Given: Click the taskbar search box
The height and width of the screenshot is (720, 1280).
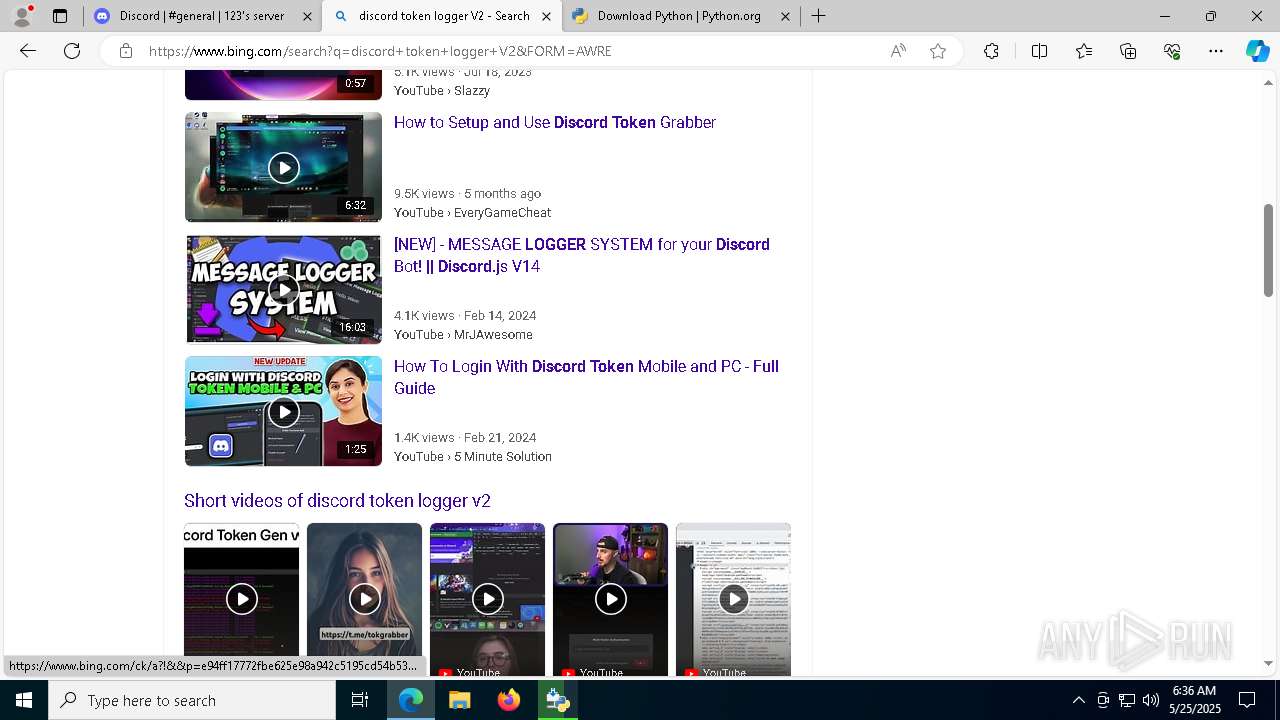Looking at the screenshot, I should coord(192,700).
